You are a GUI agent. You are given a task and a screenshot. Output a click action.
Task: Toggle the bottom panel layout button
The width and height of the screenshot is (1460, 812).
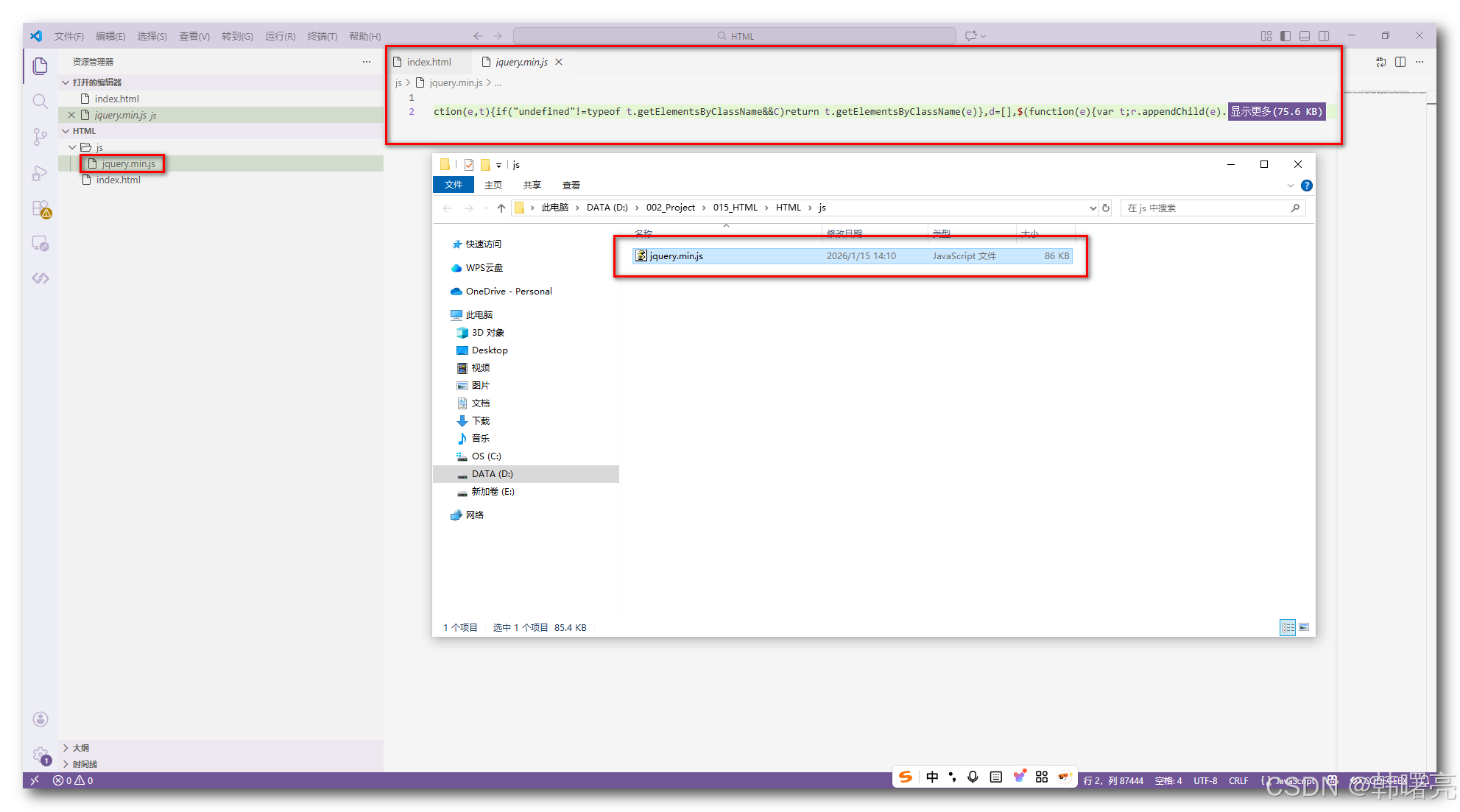(1304, 36)
